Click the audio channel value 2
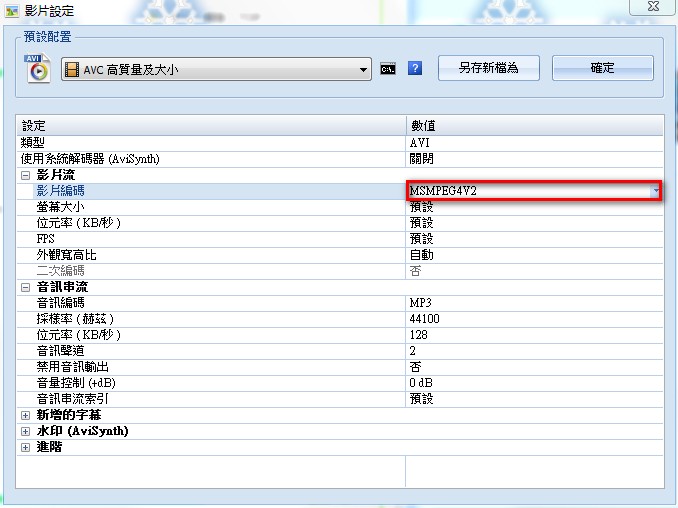Screen dimensions: 678x508 [413, 351]
